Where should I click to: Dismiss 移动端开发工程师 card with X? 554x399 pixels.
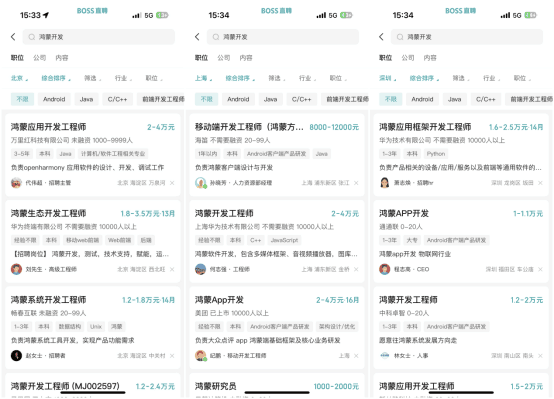(x=356, y=183)
